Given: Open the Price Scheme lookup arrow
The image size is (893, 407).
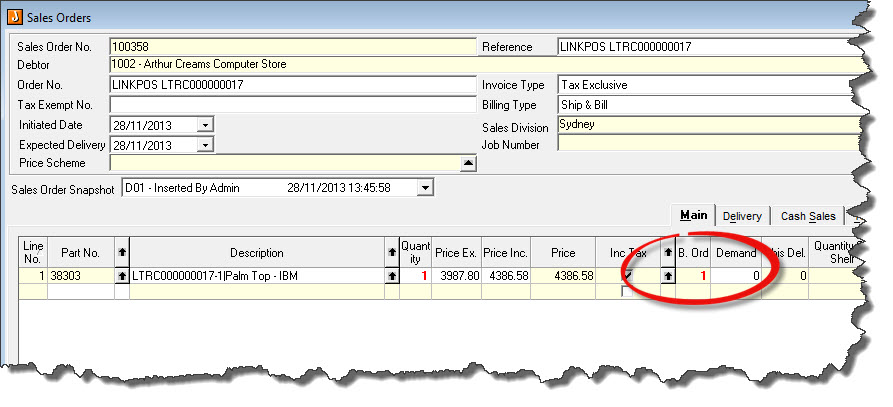Looking at the screenshot, I should pos(468,163).
